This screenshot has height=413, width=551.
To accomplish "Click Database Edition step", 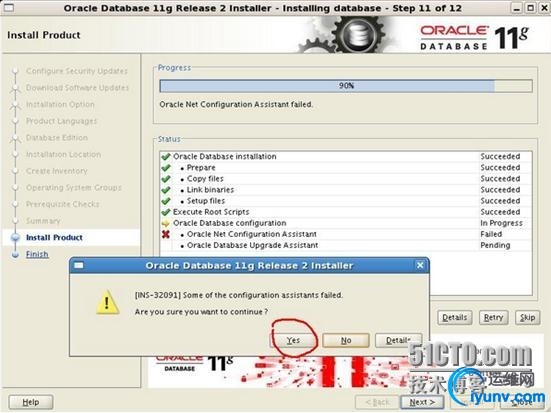I will tap(57, 137).
